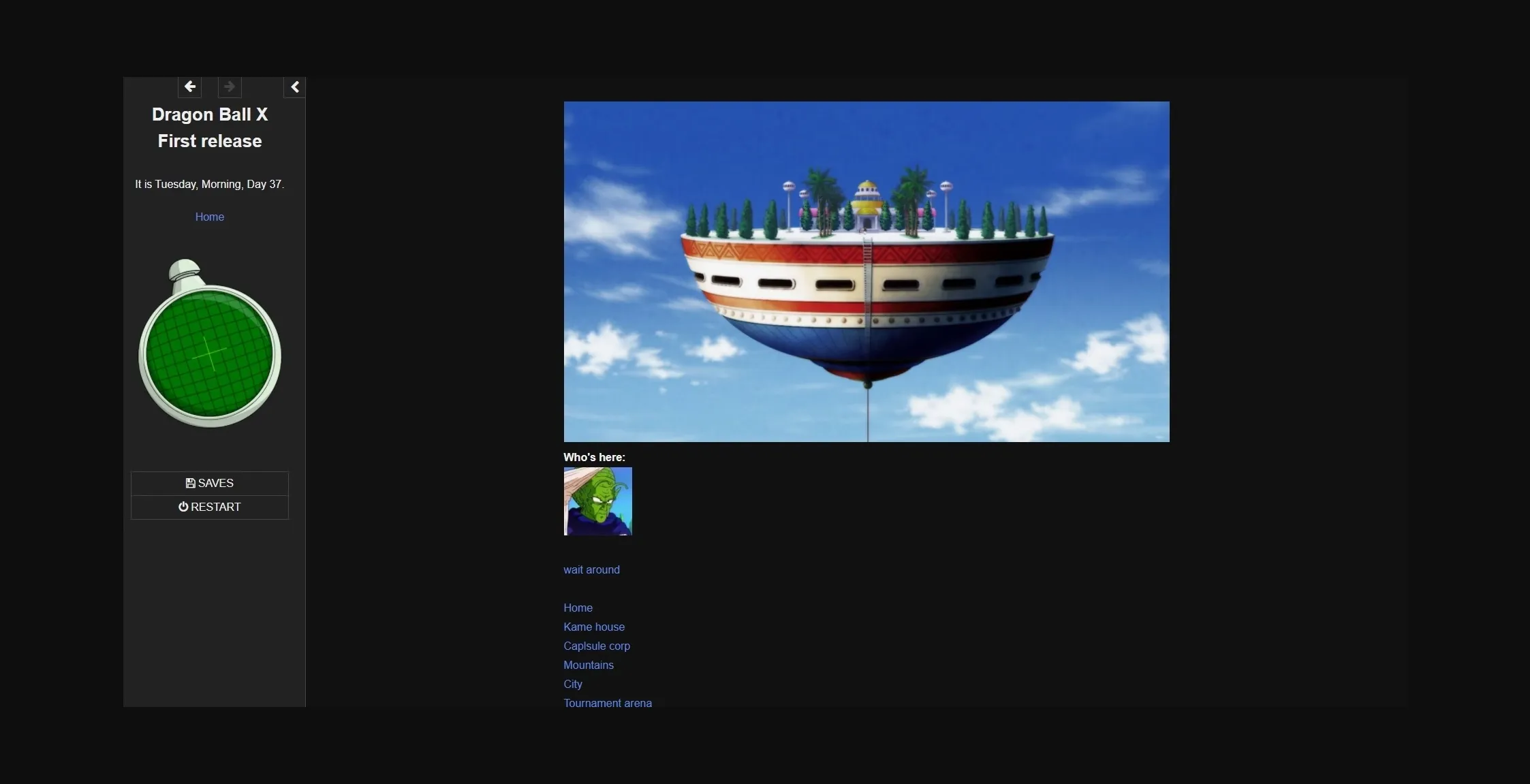Click the wait around link
The image size is (1530, 784).
click(x=591, y=569)
